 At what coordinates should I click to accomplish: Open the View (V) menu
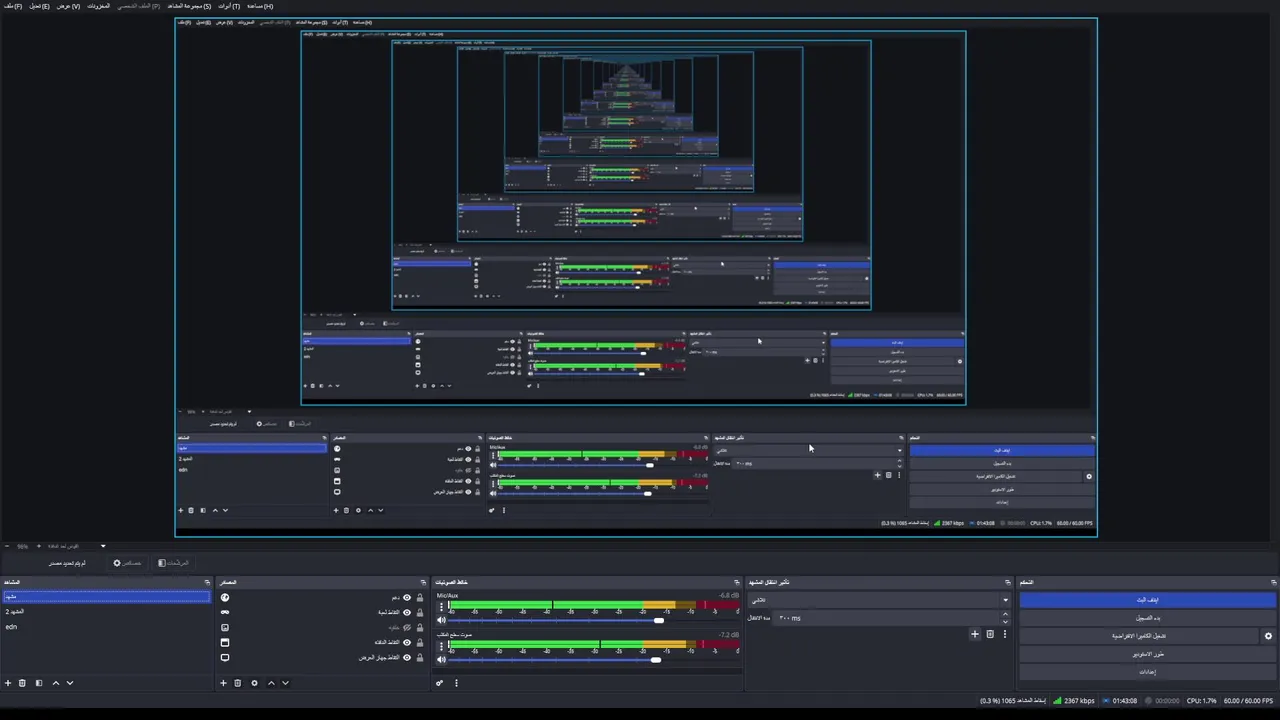tap(68, 6)
